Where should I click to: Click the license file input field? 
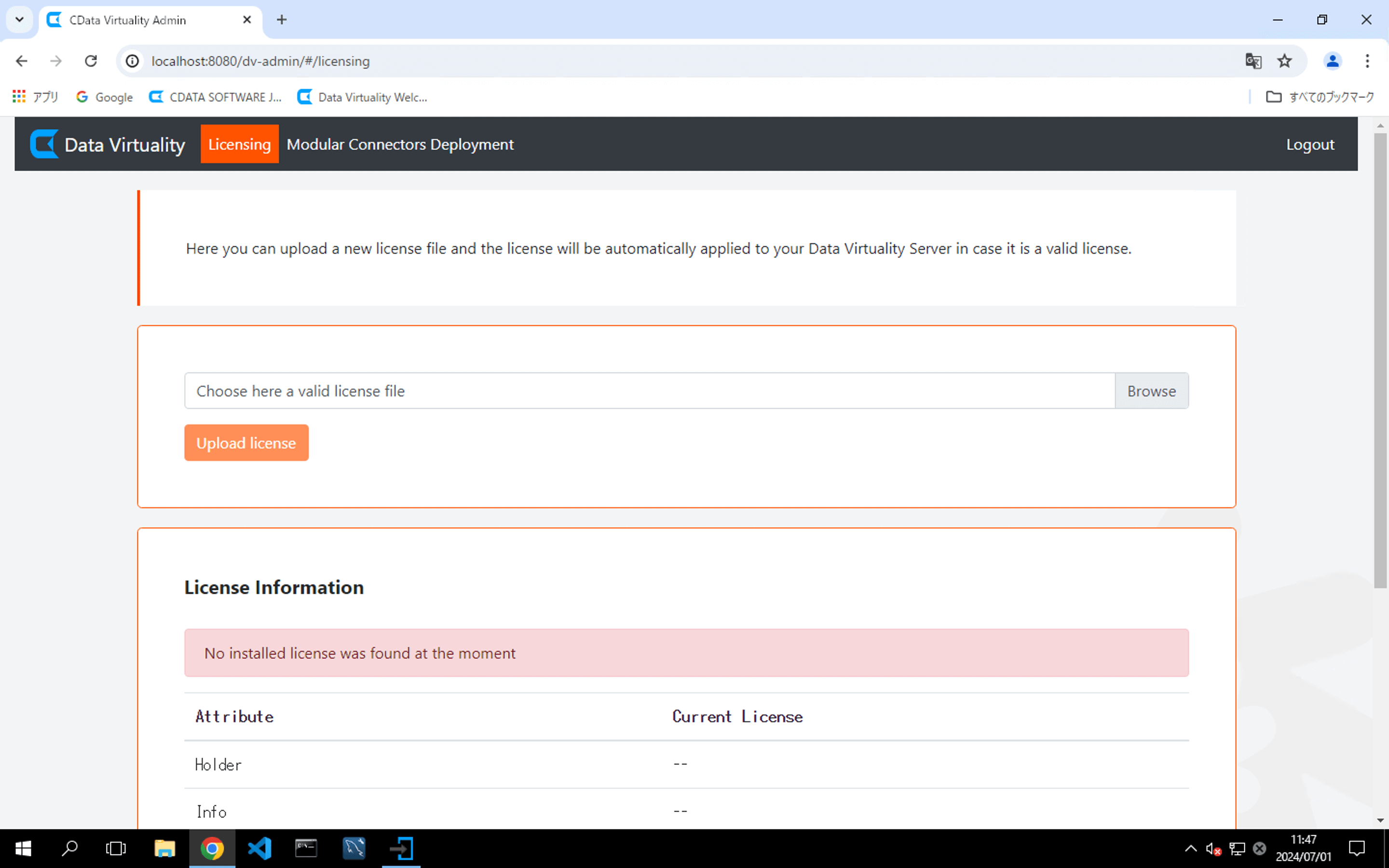point(649,391)
